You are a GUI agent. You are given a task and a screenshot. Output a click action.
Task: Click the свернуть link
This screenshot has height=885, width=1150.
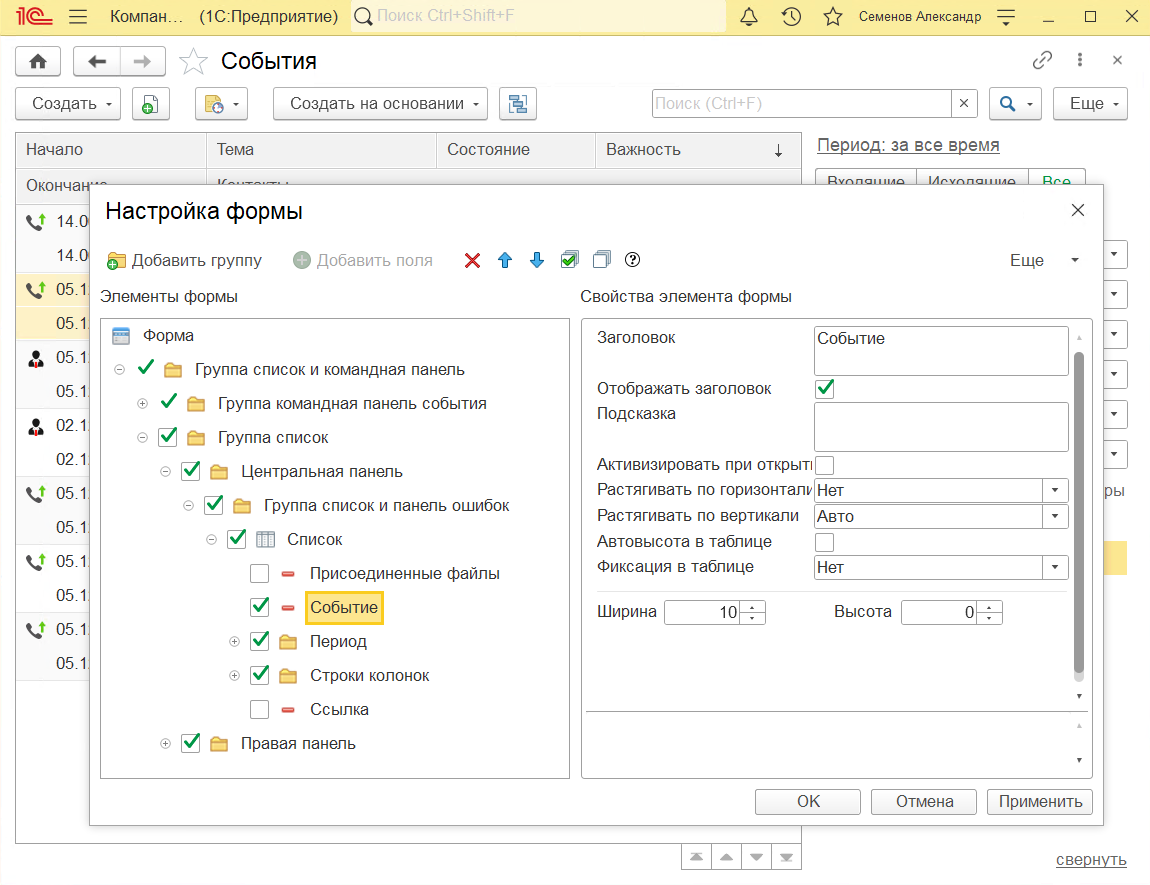tap(1091, 860)
